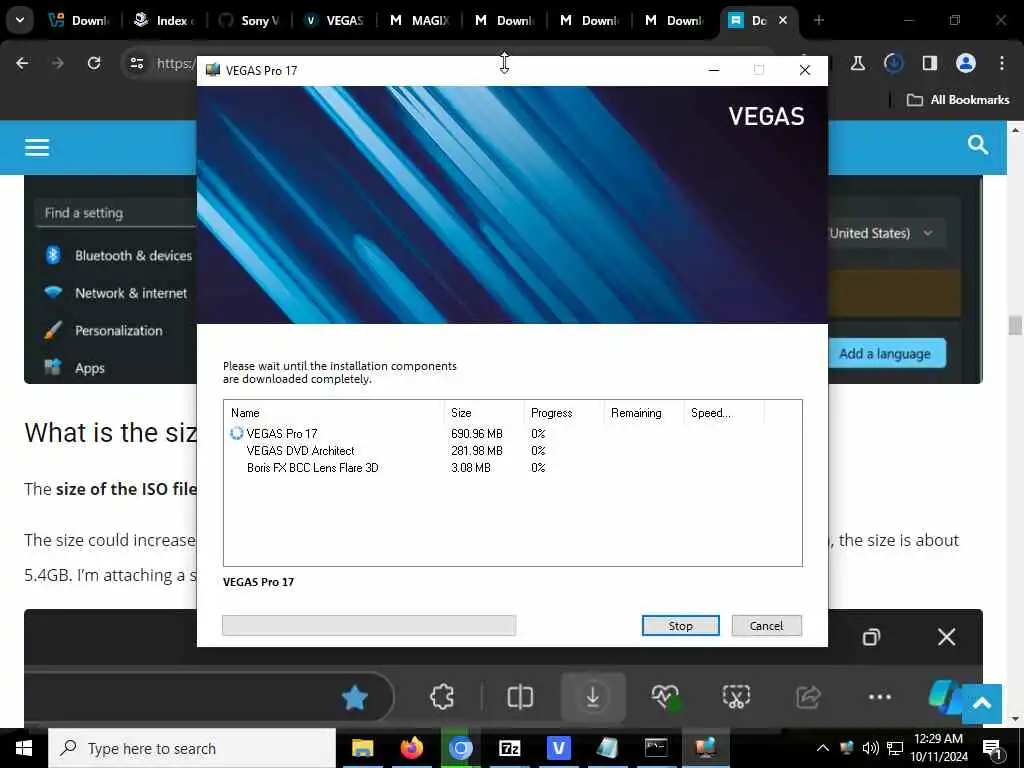Go back in Chrome
The image size is (1024, 768).
pos(22,63)
